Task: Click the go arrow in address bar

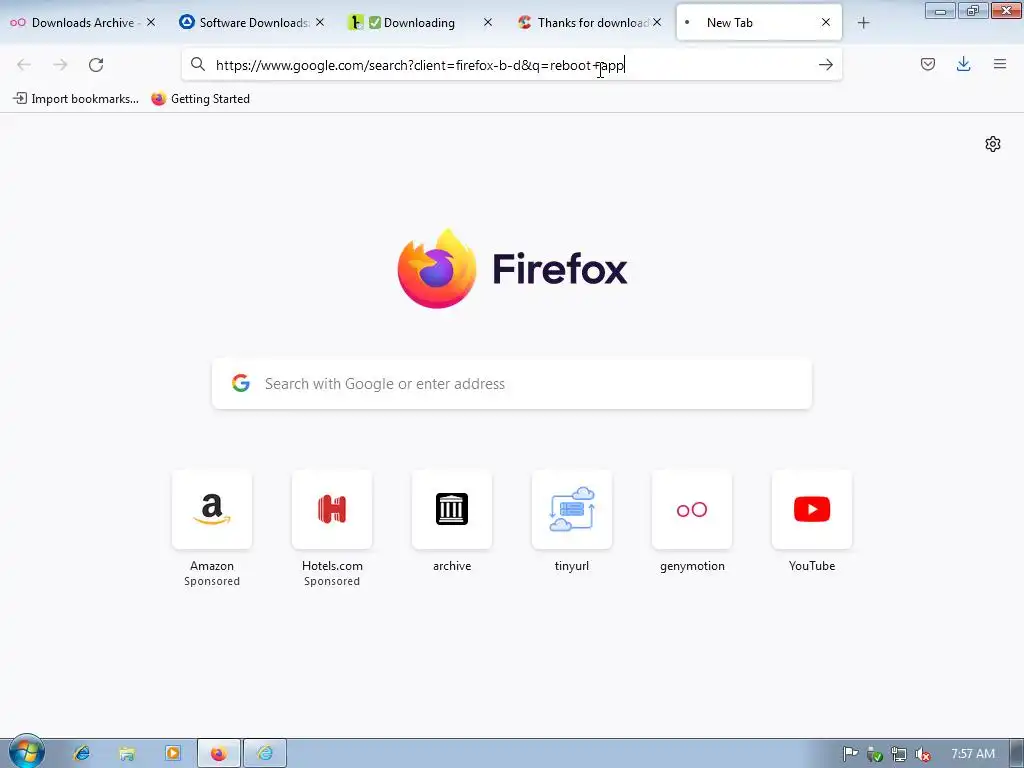Action: [825, 64]
